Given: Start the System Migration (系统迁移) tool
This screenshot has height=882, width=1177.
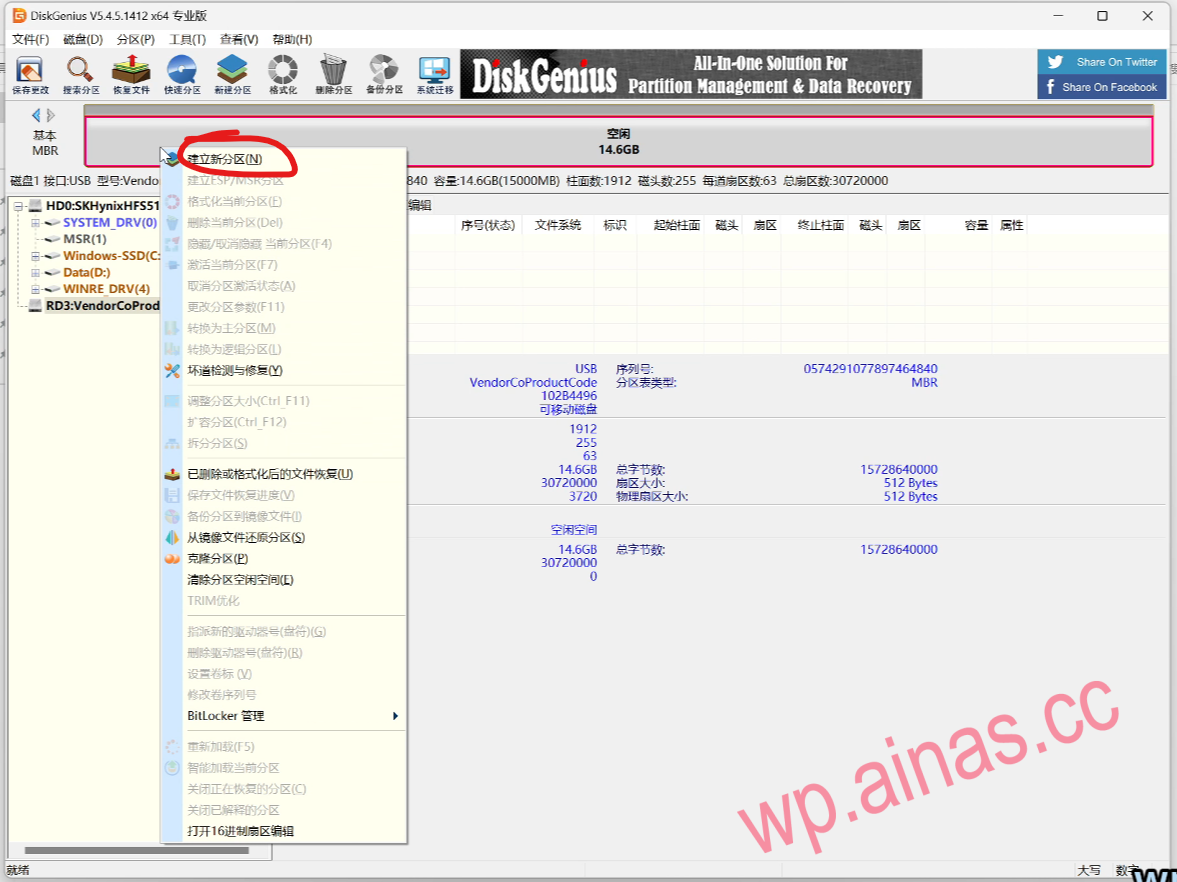Looking at the screenshot, I should [x=435, y=75].
